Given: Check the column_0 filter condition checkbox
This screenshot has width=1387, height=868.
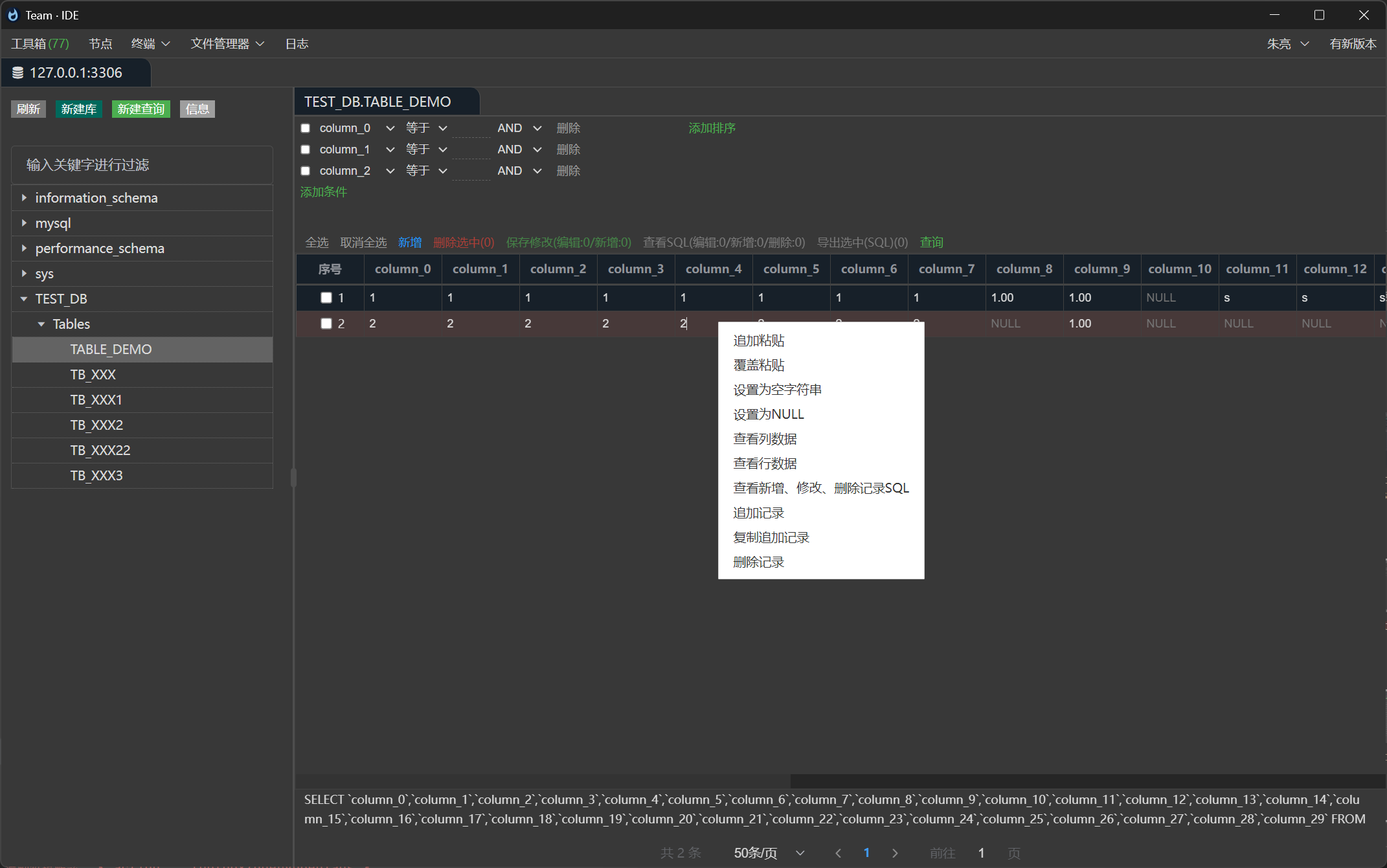Looking at the screenshot, I should [x=305, y=128].
